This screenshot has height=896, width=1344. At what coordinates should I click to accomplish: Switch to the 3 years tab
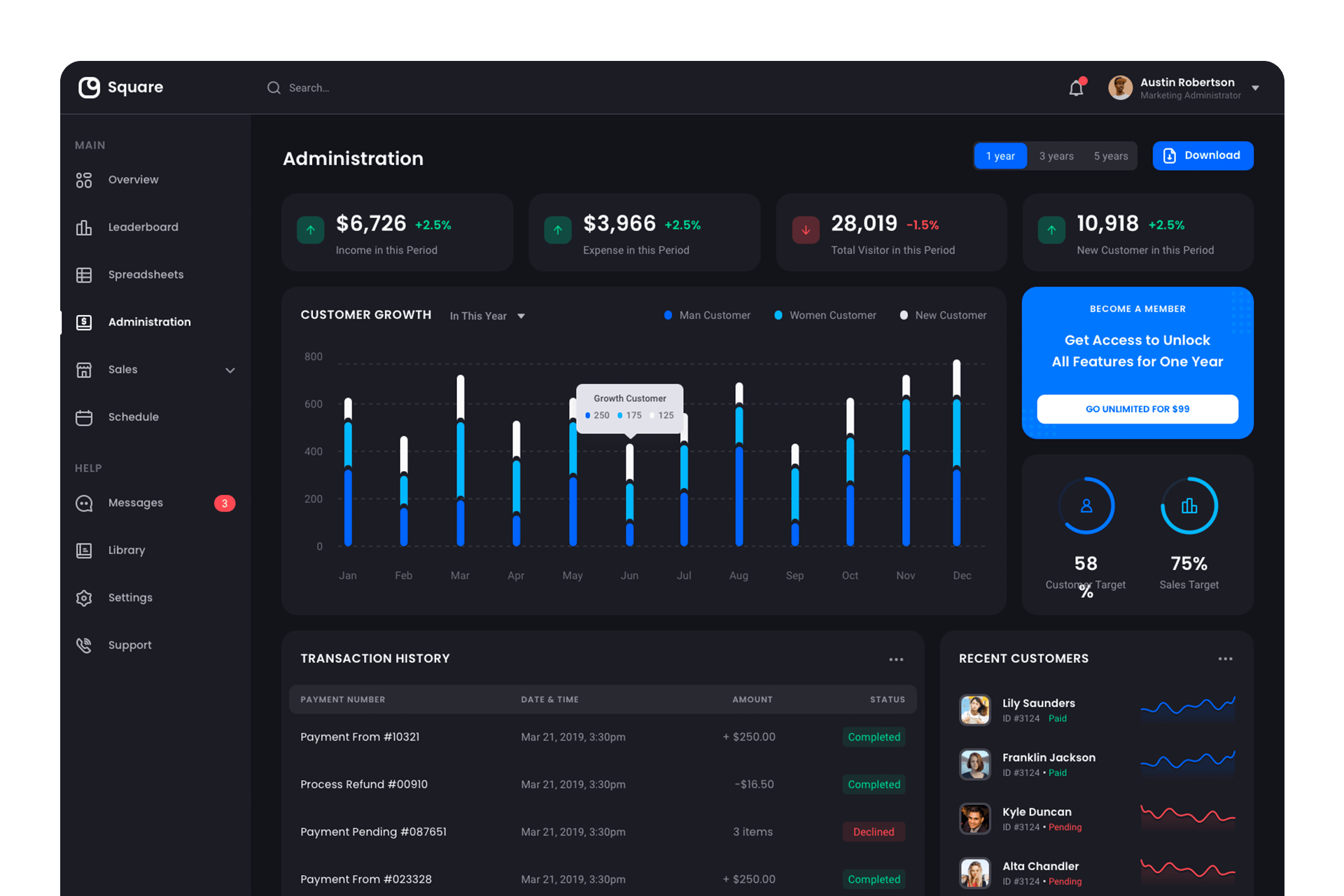tap(1056, 156)
